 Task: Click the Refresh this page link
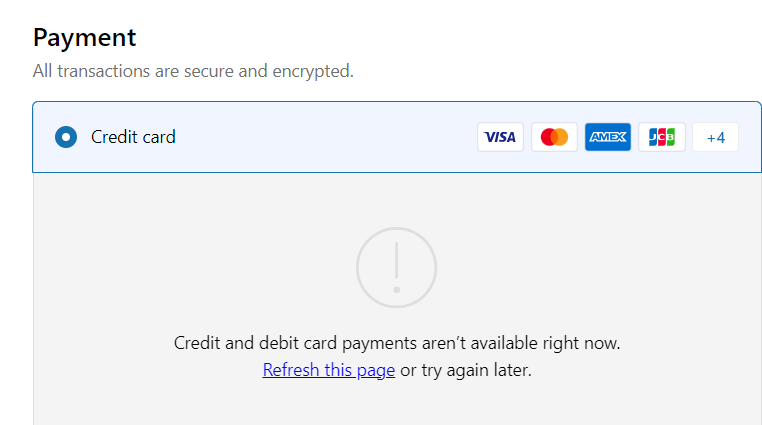pos(329,370)
